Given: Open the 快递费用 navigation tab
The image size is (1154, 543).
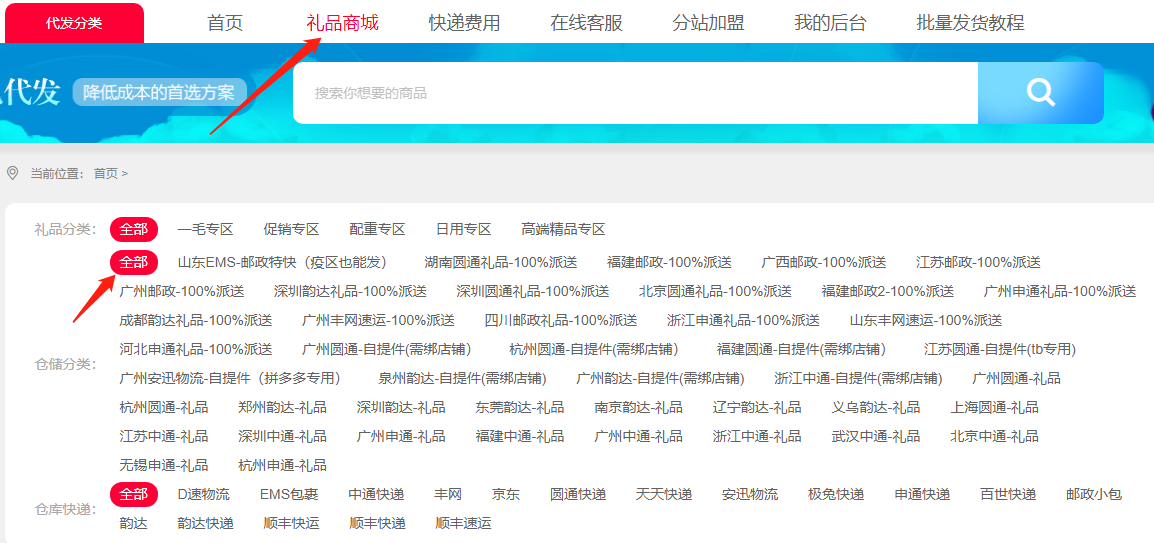Looking at the screenshot, I should (x=464, y=23).
